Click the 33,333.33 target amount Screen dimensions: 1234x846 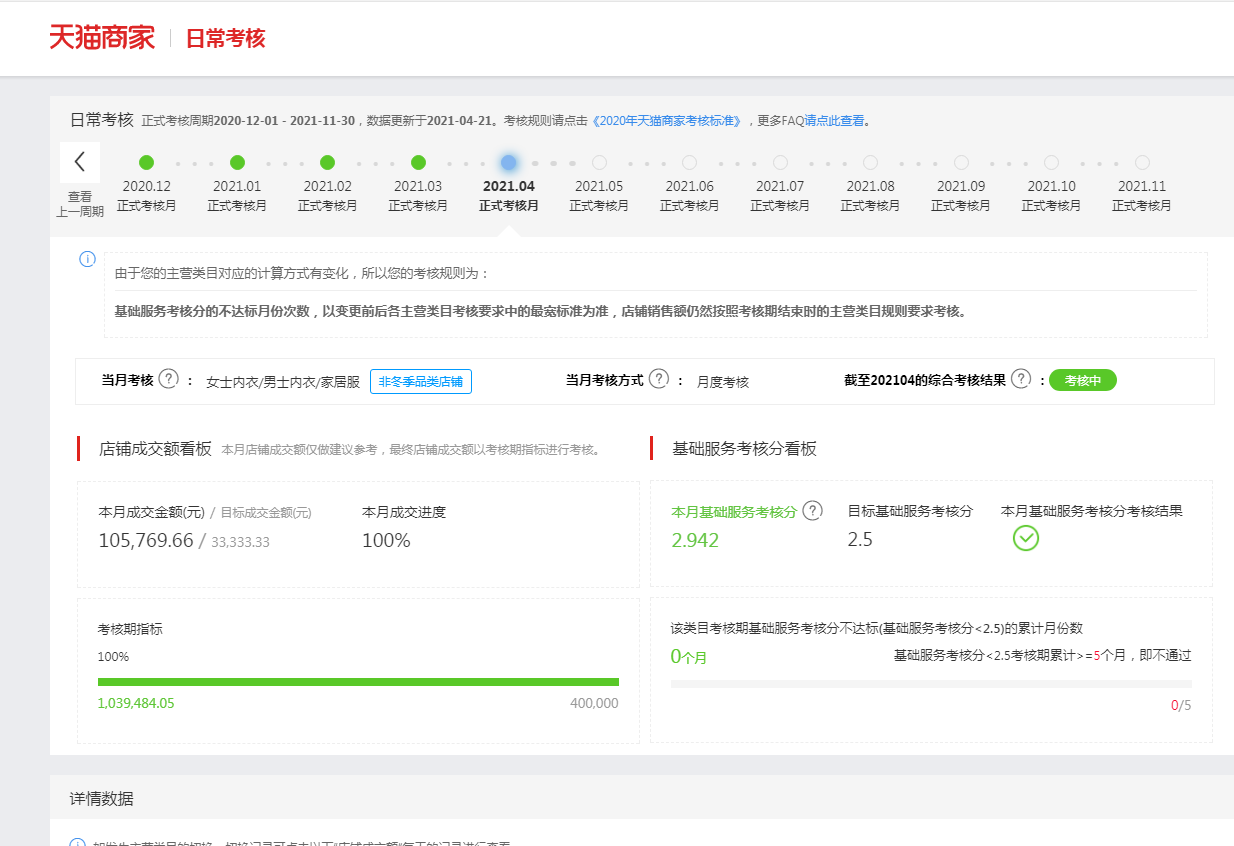click(240, 542)
